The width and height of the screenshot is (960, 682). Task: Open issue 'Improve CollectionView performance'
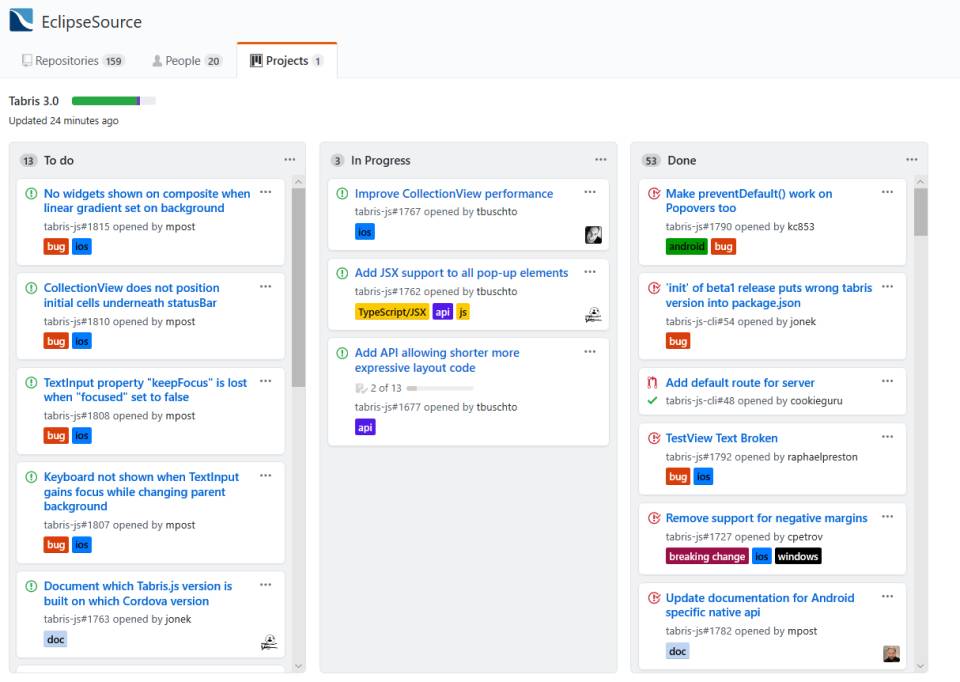tap(454, 193)
